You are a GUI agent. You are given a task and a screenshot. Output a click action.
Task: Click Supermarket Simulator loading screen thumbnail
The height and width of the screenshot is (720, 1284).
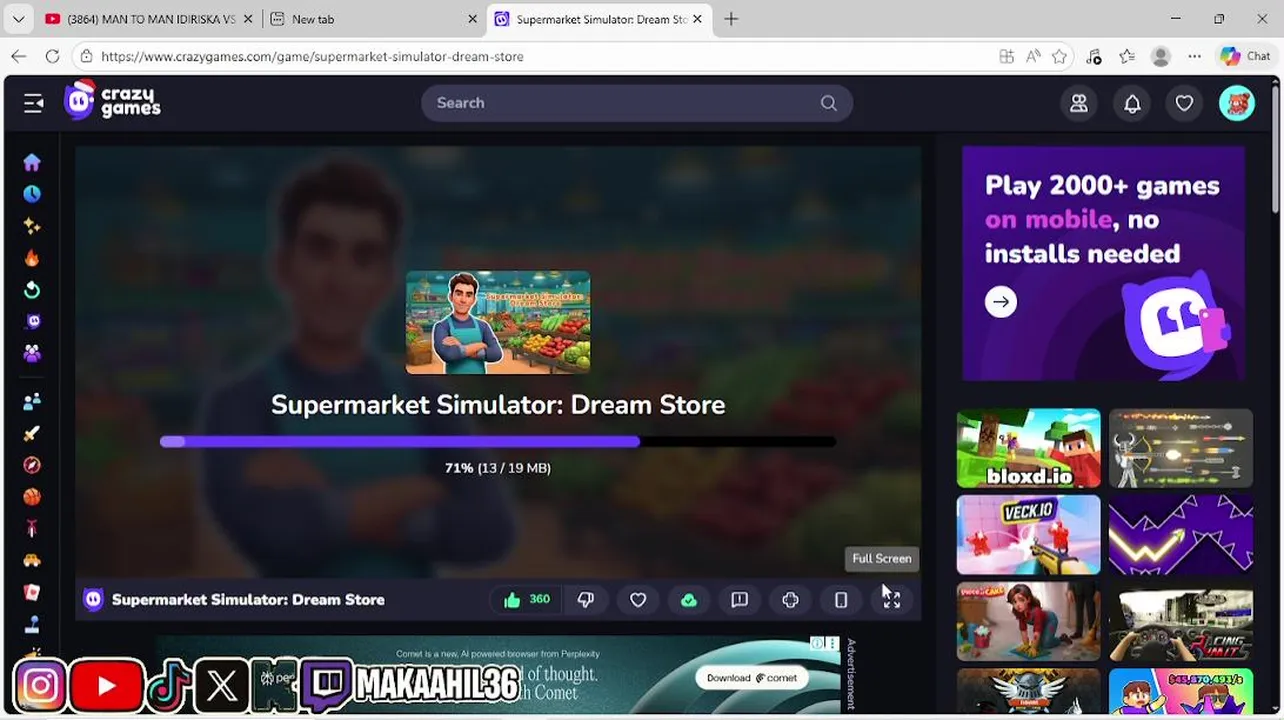[x=498, y=322]
